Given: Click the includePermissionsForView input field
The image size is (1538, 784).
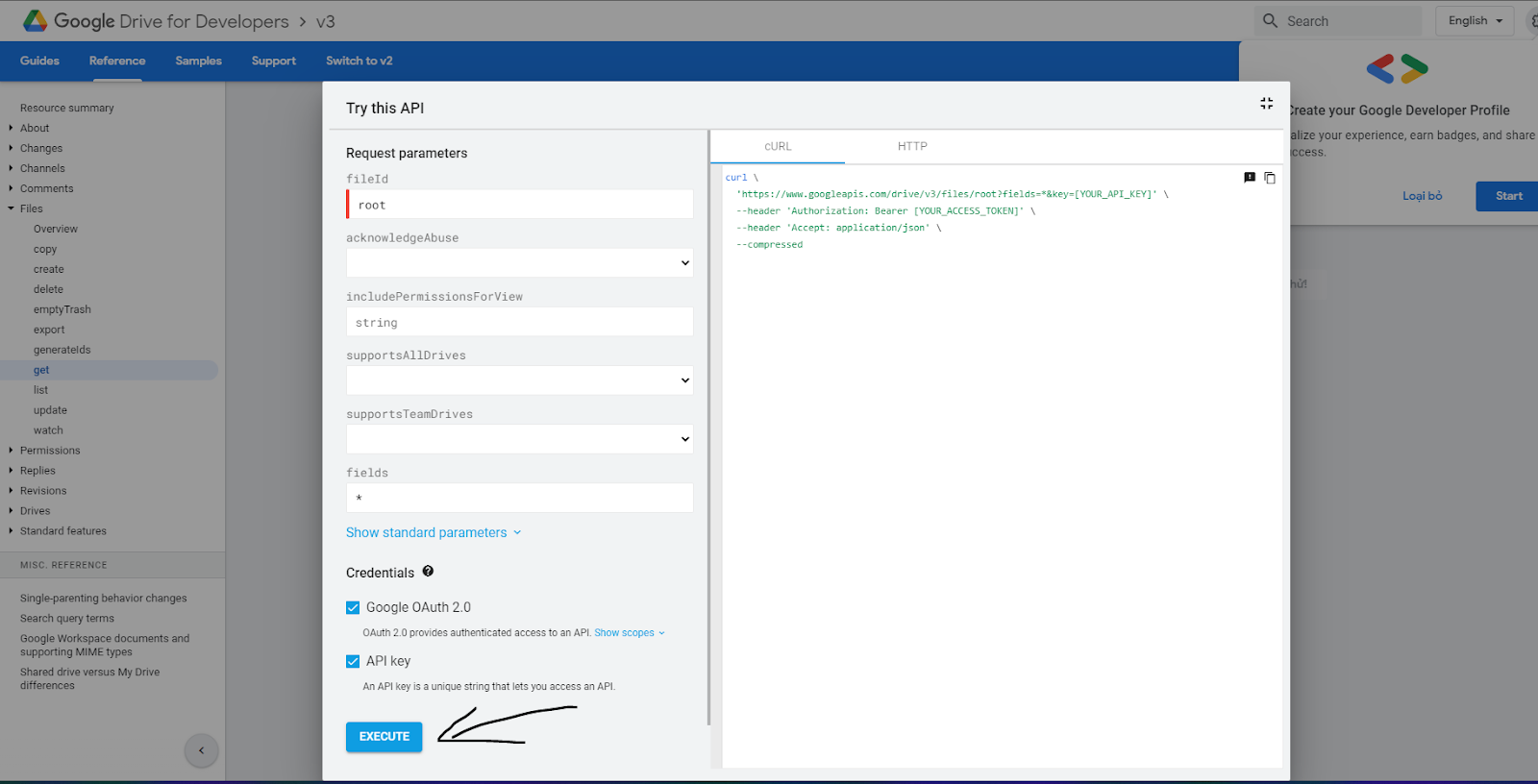Looking at the screenshot, I should pyautogui.click(x=519, y=322).
